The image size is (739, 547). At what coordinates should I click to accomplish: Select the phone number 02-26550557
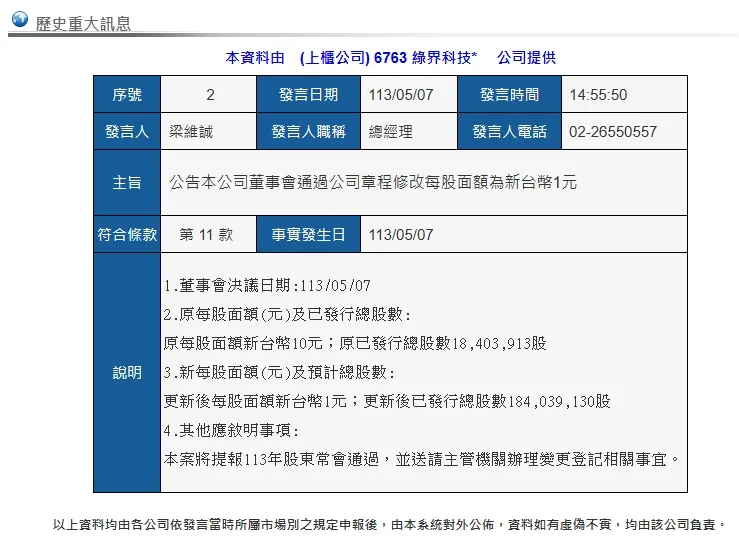[x=613, y=131]
